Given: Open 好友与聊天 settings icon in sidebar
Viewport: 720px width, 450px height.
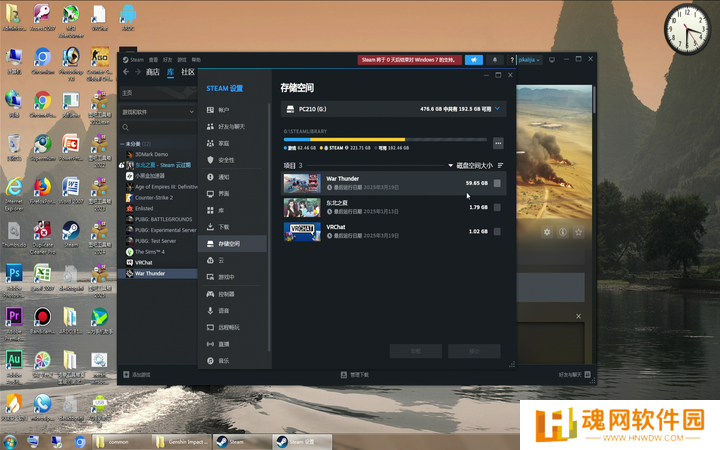Looking at the screenshot, I should coord(210,126).
